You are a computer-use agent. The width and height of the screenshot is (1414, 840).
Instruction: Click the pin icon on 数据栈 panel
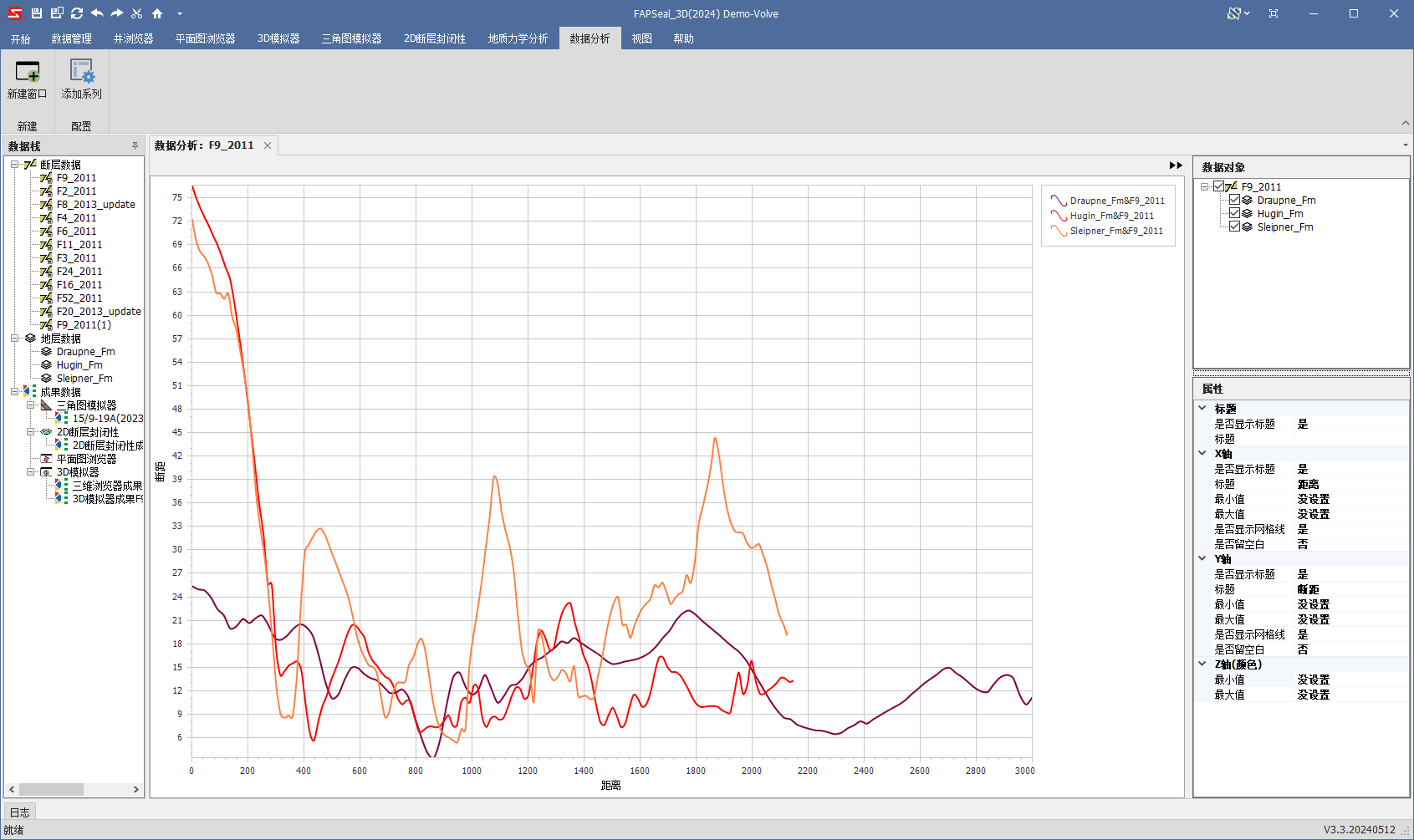[x=135, y=145]
